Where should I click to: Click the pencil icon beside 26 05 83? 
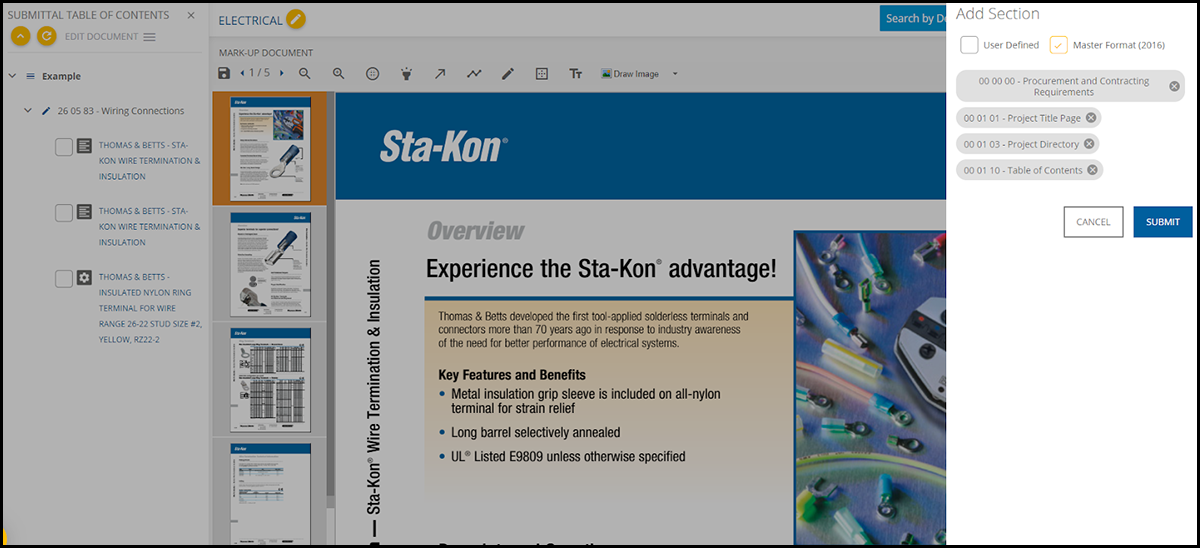coord(46,111)
